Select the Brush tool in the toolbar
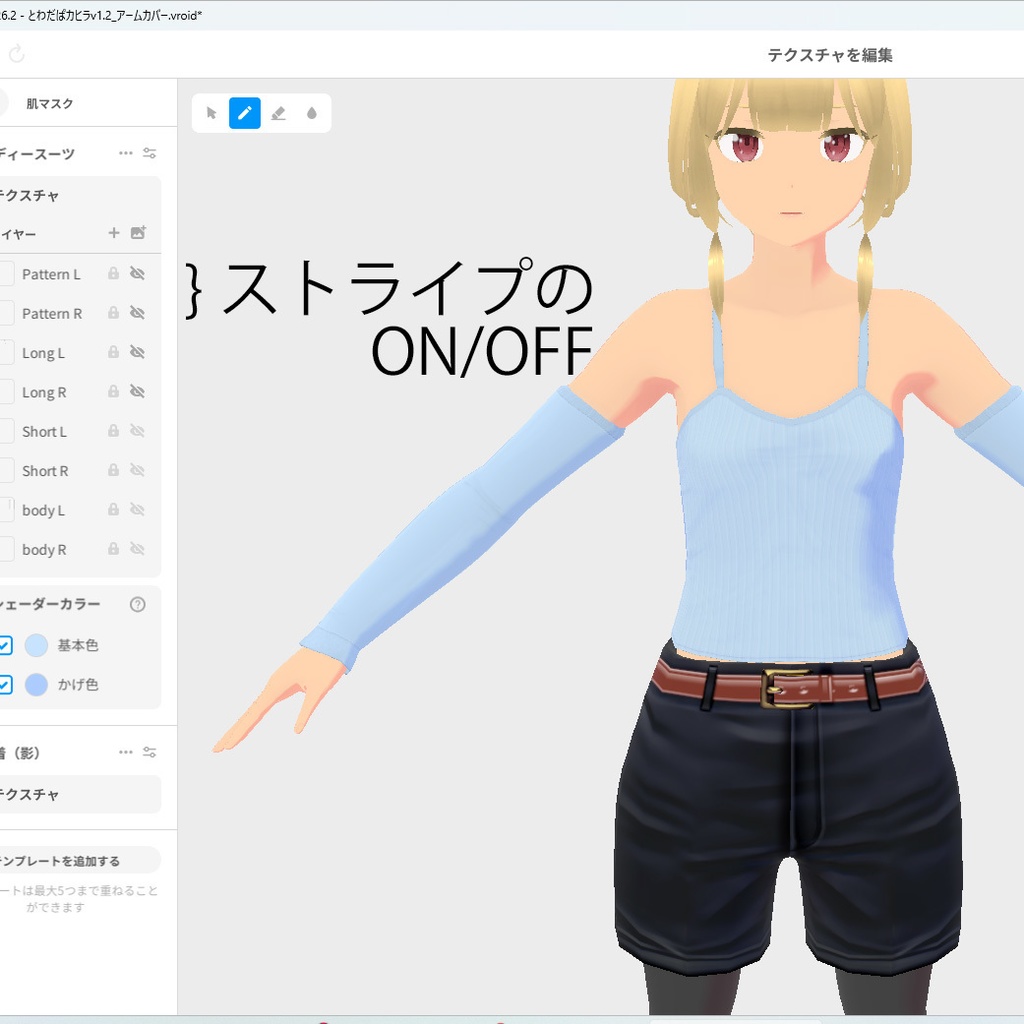This screenshot has height=1024, width=1024. pyautogui.click(x=244, y=113)
